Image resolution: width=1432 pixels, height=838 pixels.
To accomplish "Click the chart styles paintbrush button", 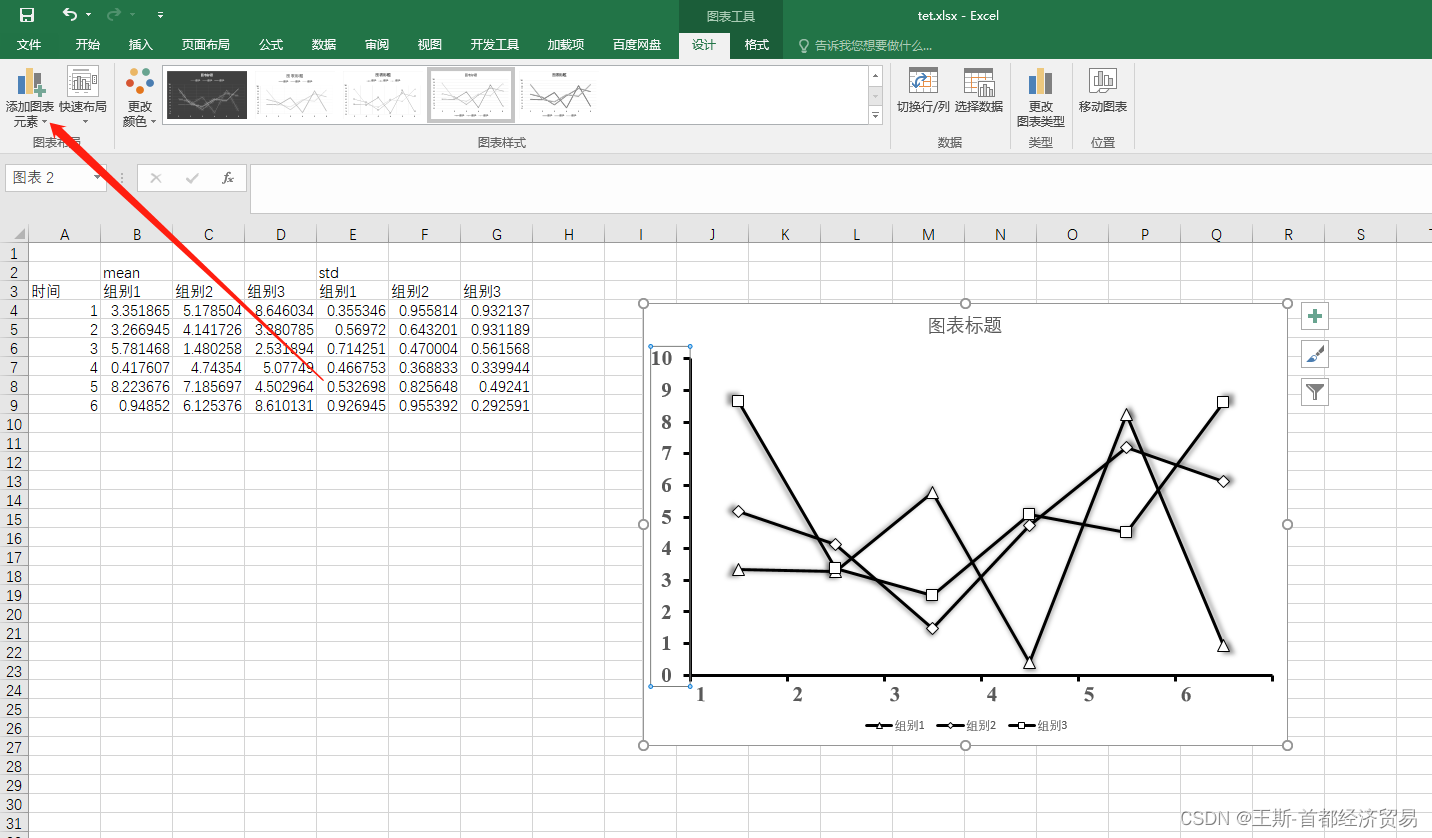I will pos(1315,354).
